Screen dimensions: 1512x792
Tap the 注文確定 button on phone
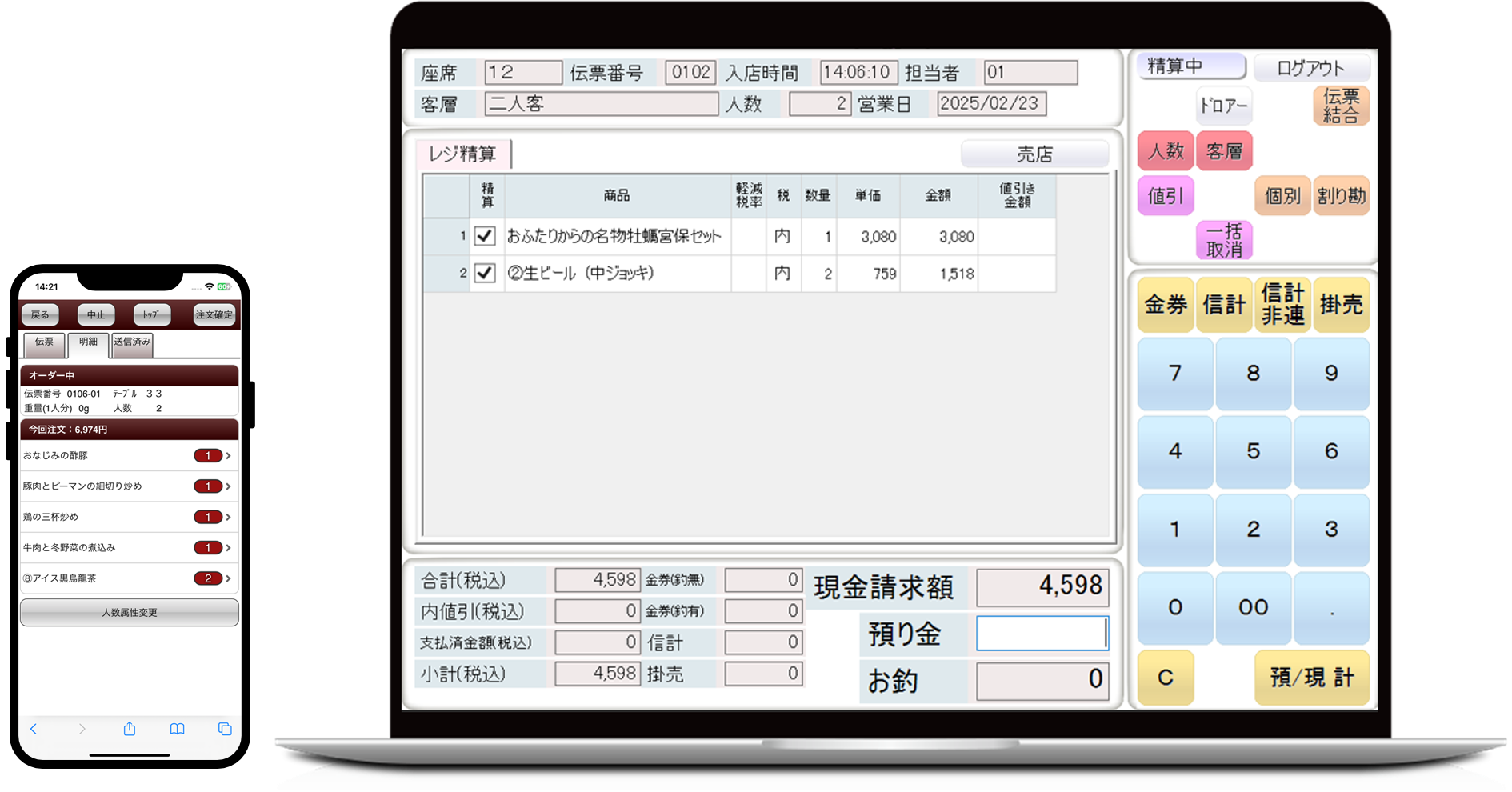tap(214, 315)
